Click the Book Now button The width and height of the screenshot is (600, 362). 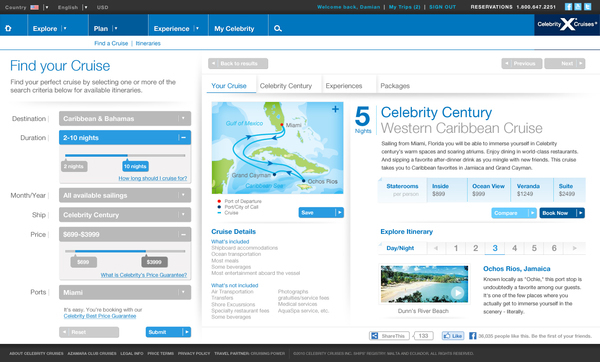click(562, 213)
